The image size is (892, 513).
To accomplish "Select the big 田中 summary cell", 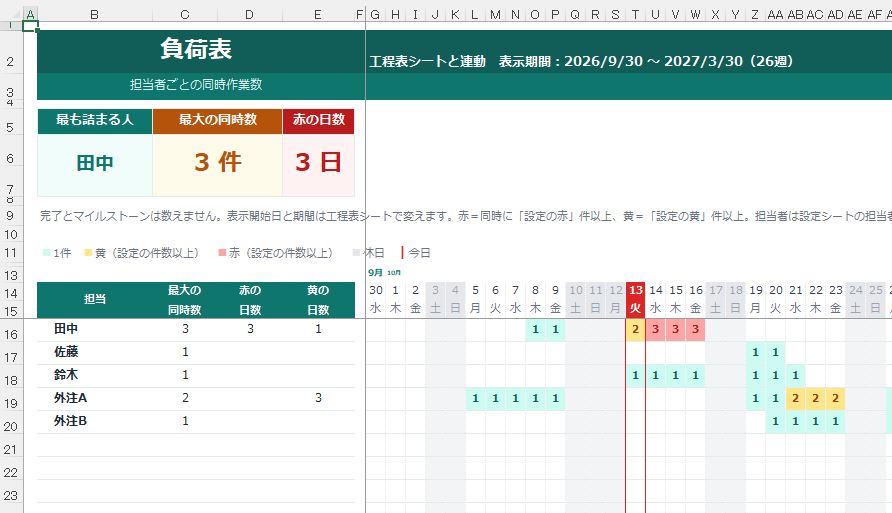I will click(94, 164).
